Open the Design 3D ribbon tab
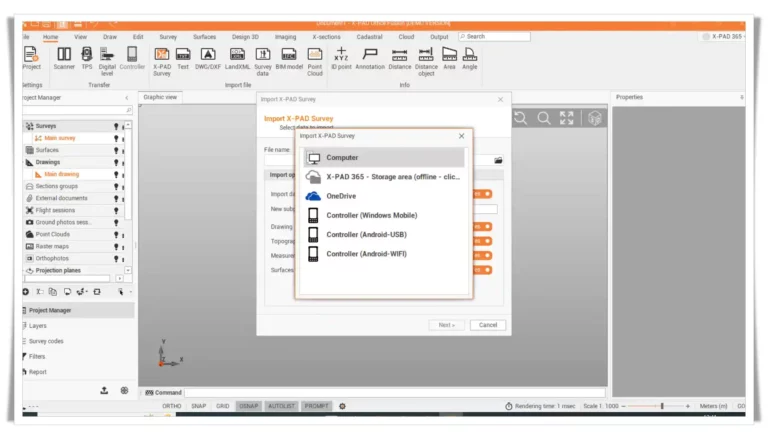Image resolution: width=768 pixels, height=439 pixels. pos(245,37)
